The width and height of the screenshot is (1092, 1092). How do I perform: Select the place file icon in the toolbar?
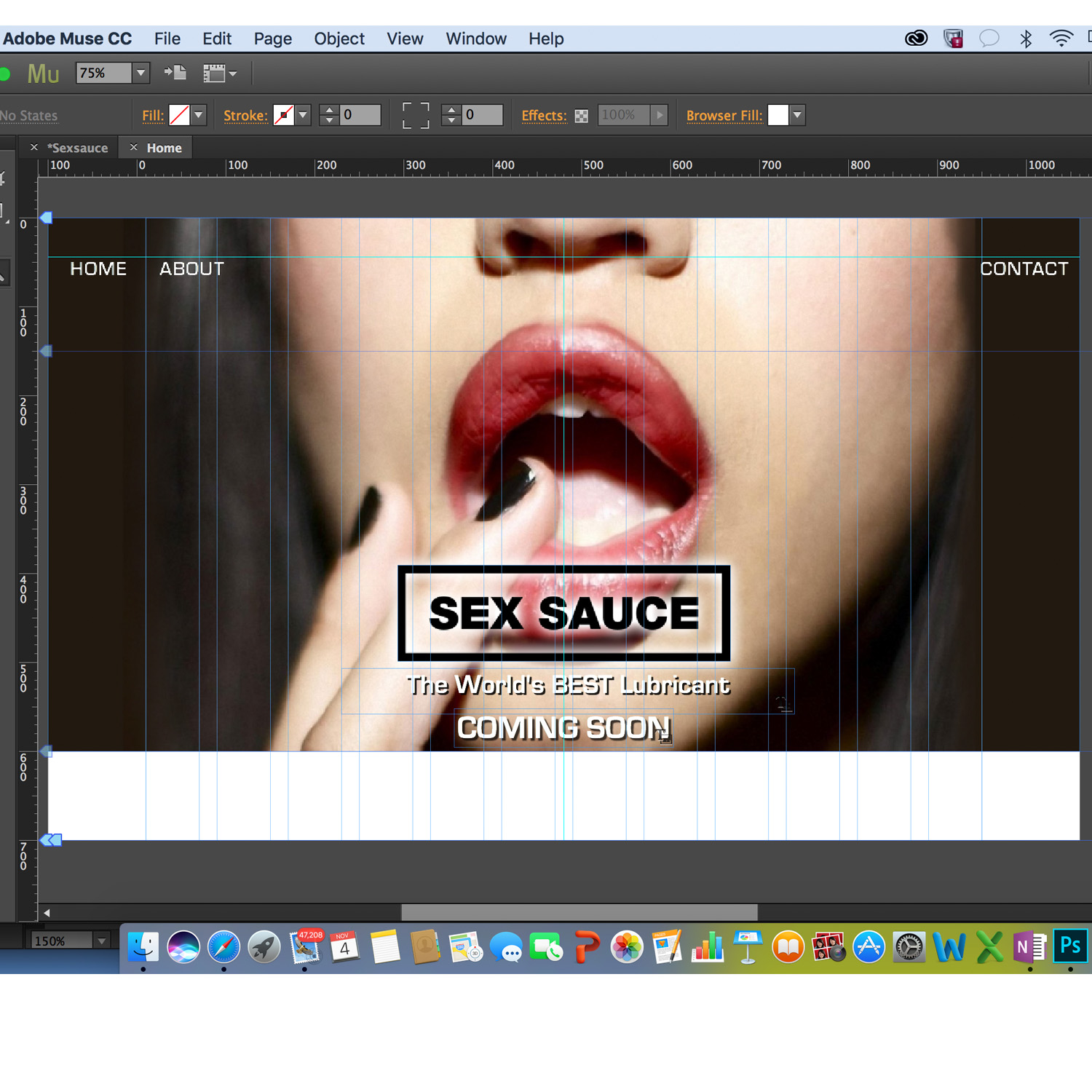click(x=175, y=73)
